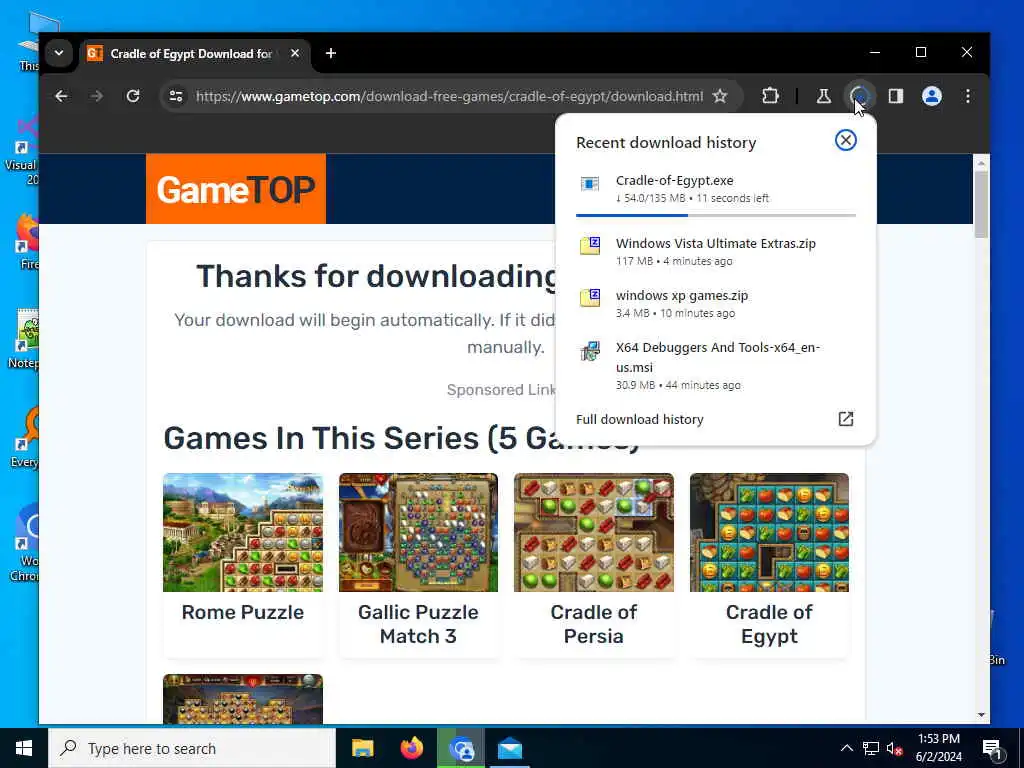The width and height of the screenshot is (1024, 768).
Task: Open the fifth game thumbnail in second row
Action: pyautogui.click(x=243, y=699)
